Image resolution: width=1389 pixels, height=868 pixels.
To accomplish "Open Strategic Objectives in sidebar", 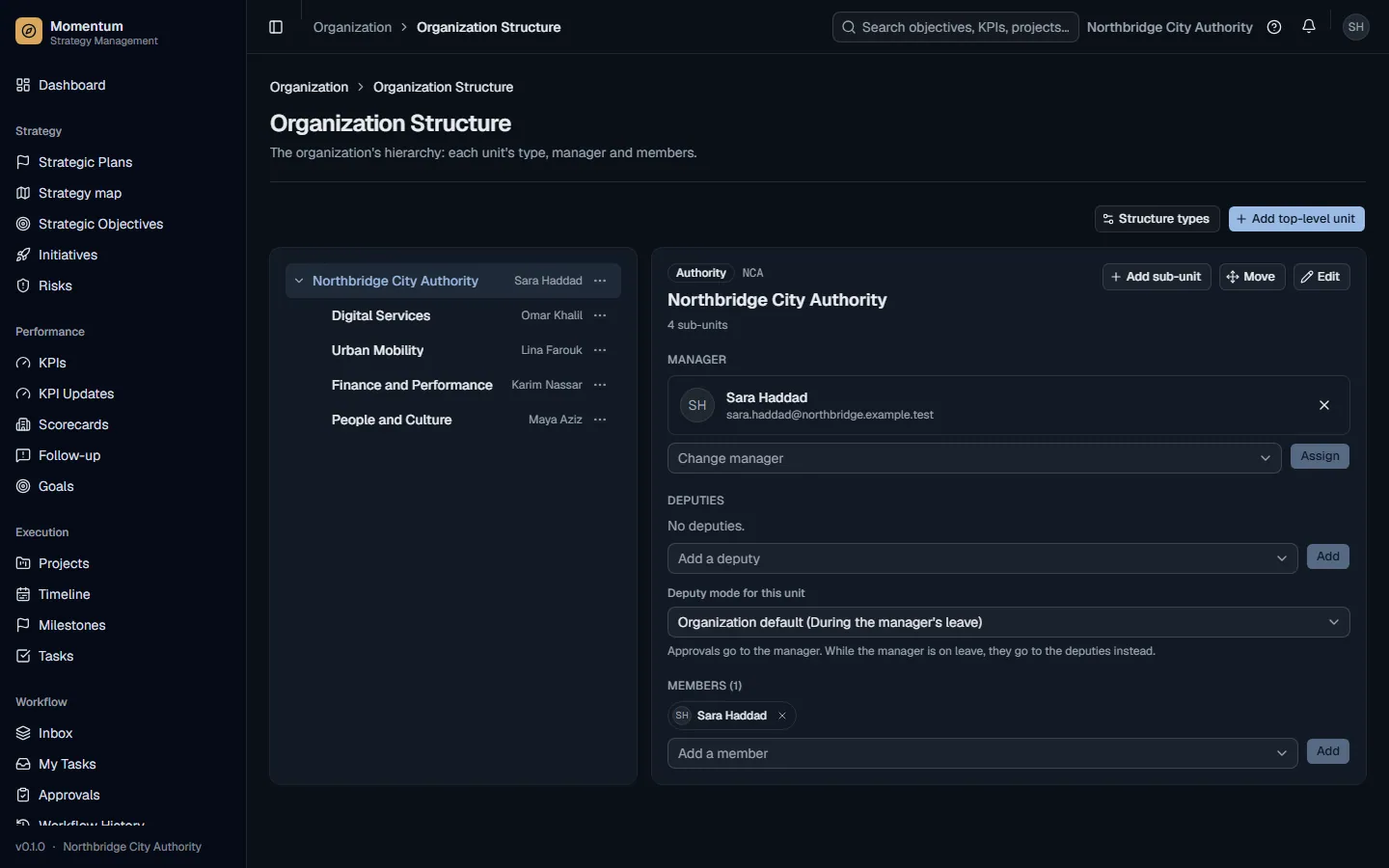I will [x=123, y=224].
